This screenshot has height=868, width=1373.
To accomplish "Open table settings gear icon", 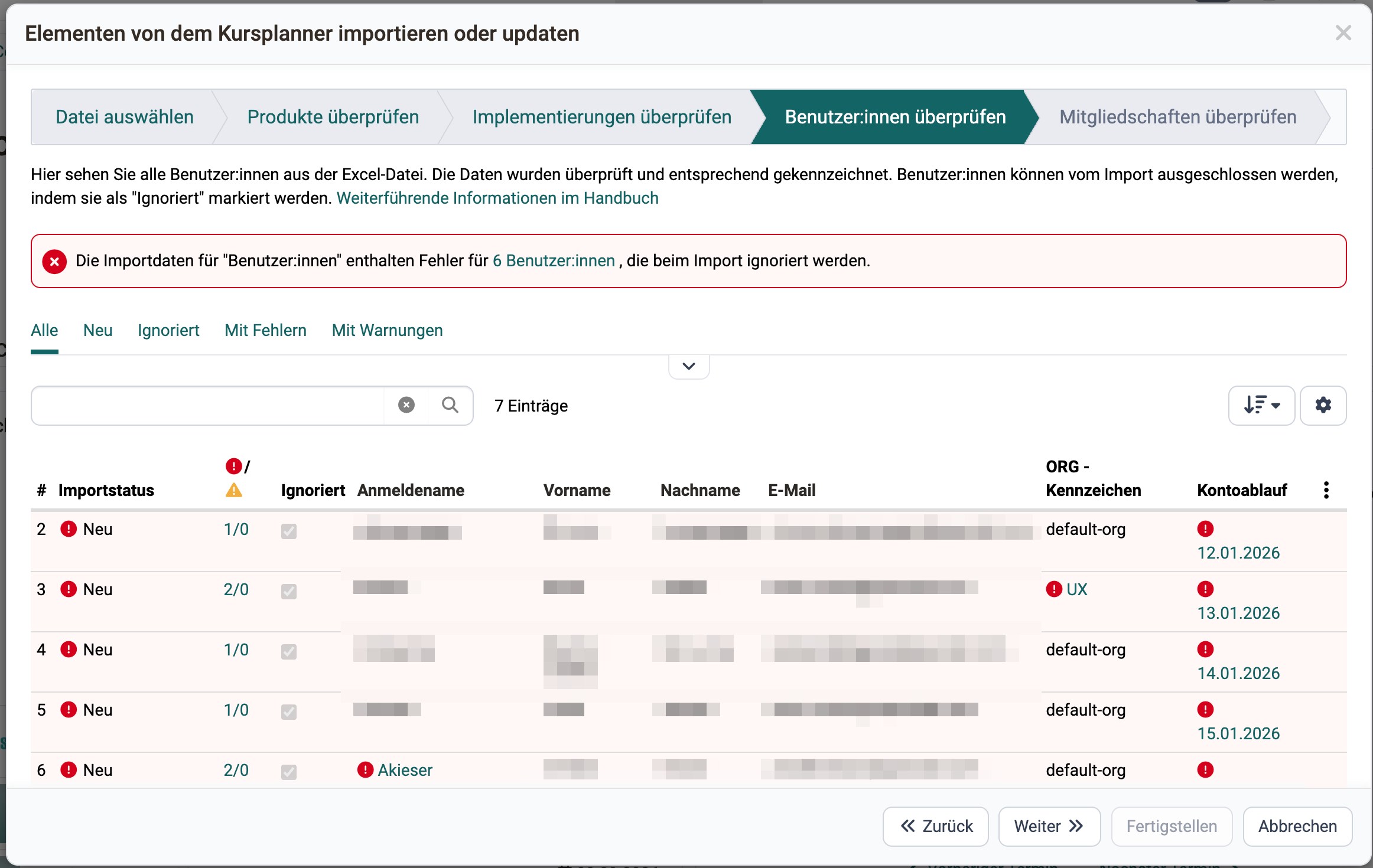I will point(1323,406).
